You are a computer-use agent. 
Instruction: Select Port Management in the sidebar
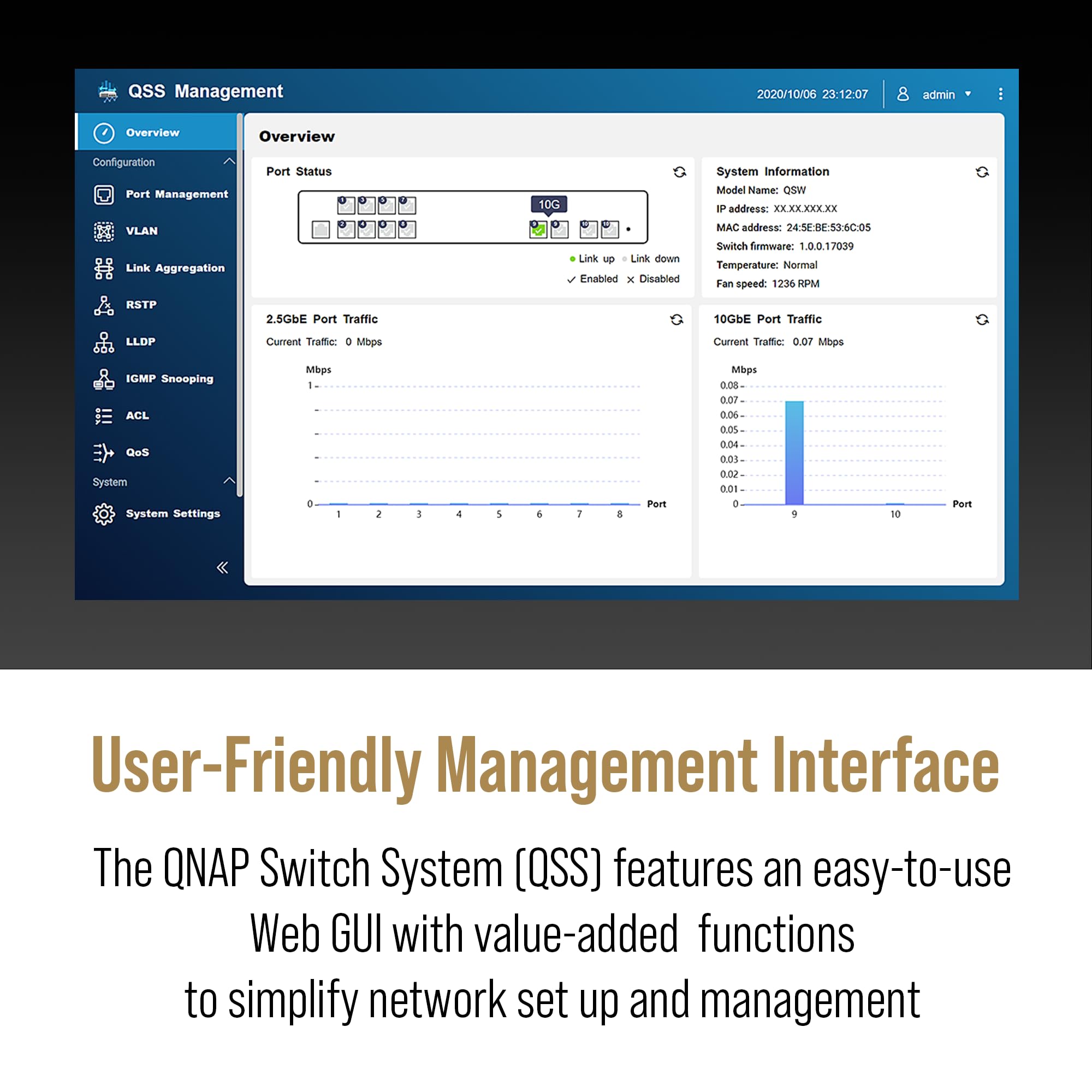pyautogui.click(x=176, y=194)
